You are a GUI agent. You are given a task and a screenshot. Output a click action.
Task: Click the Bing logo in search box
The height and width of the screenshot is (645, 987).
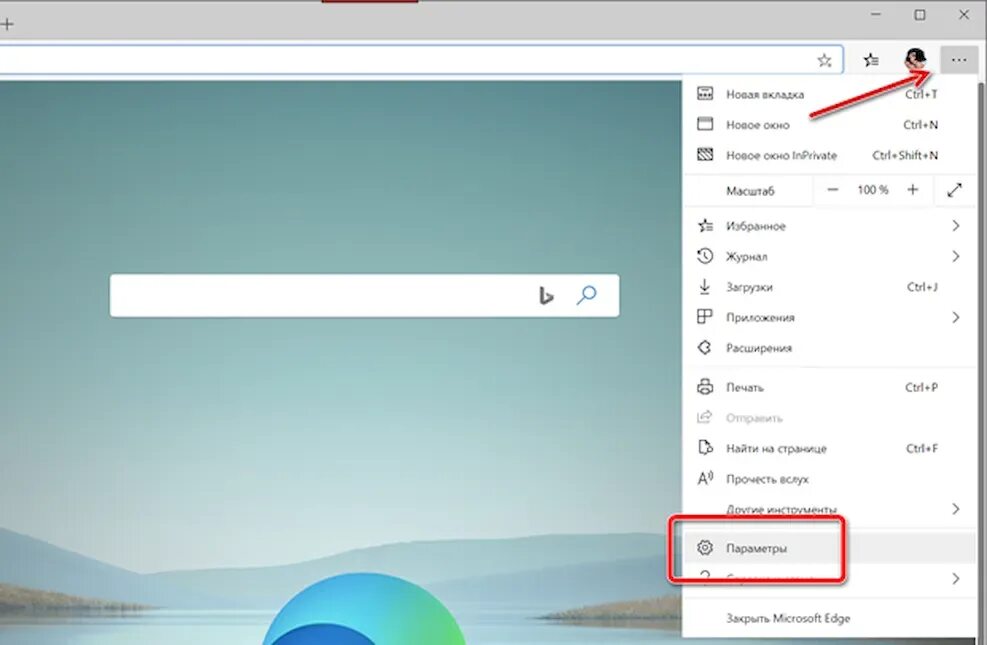pyautogui.click(x=546, y=295)
